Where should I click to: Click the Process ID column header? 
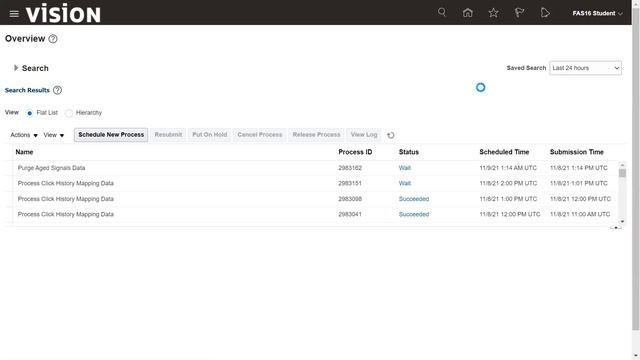[x=355, y=152]
